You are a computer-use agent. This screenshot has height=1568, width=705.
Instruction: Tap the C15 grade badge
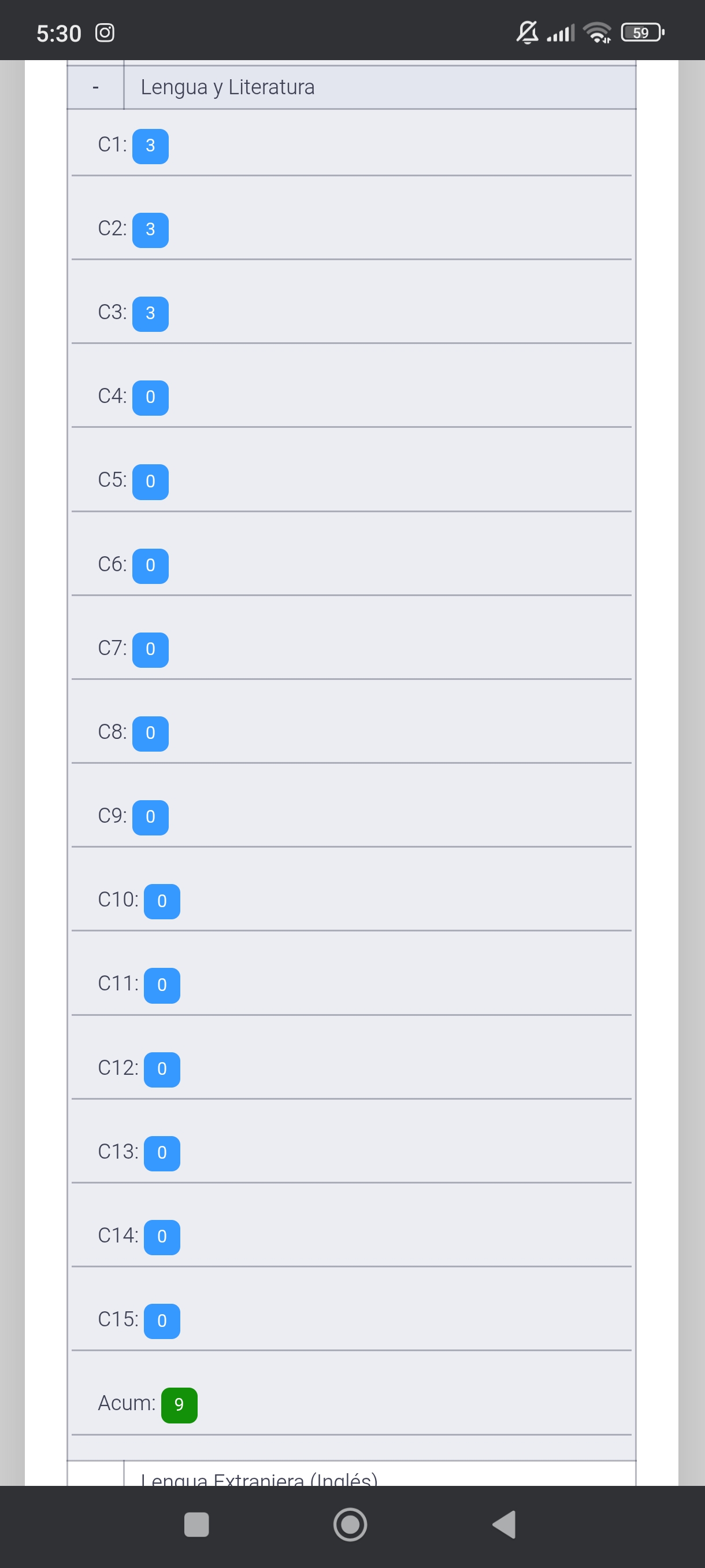162,1321
